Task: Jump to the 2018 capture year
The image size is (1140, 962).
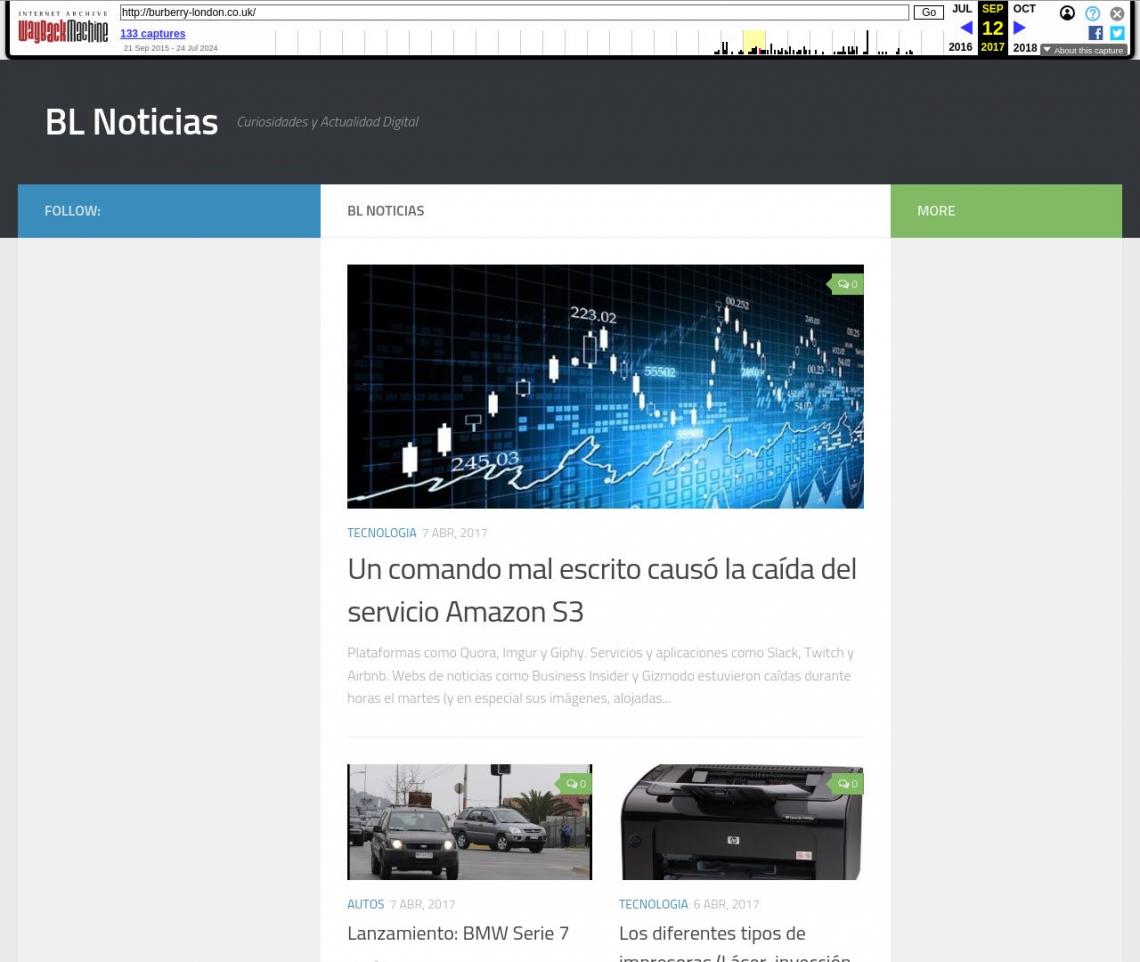Action: [x=1025, y=47]
